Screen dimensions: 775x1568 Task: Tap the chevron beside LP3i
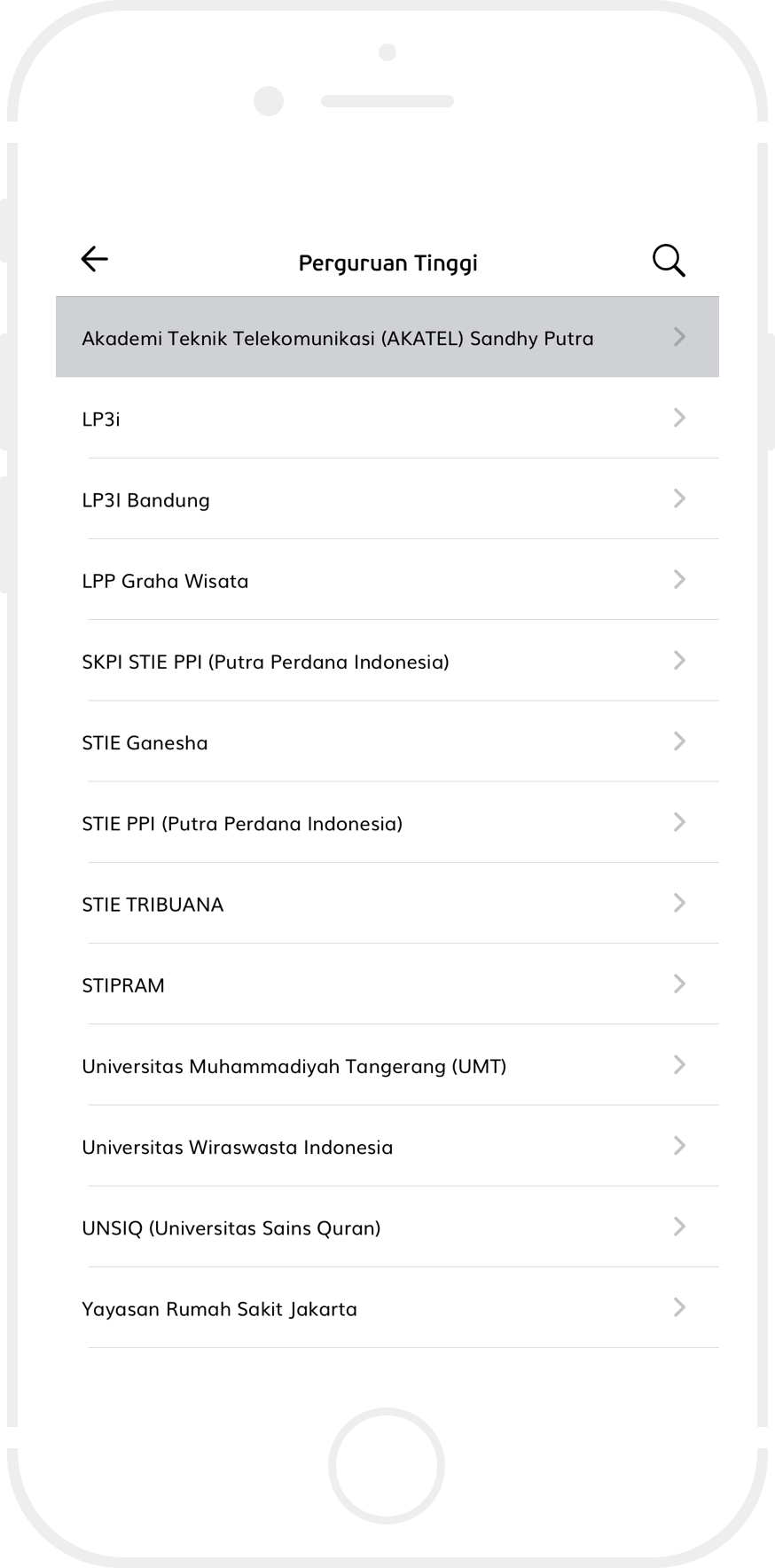pyautogui.click(x=679, y=418)
